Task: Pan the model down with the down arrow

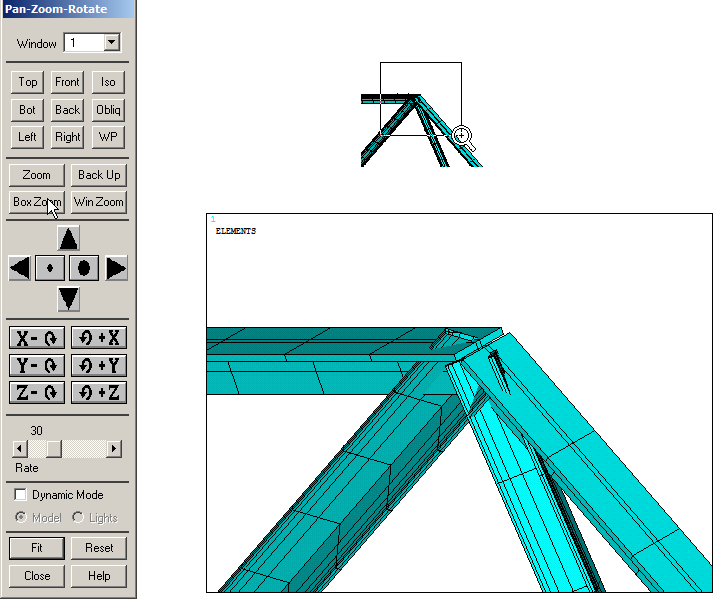Action: click(x=69, y=299)
